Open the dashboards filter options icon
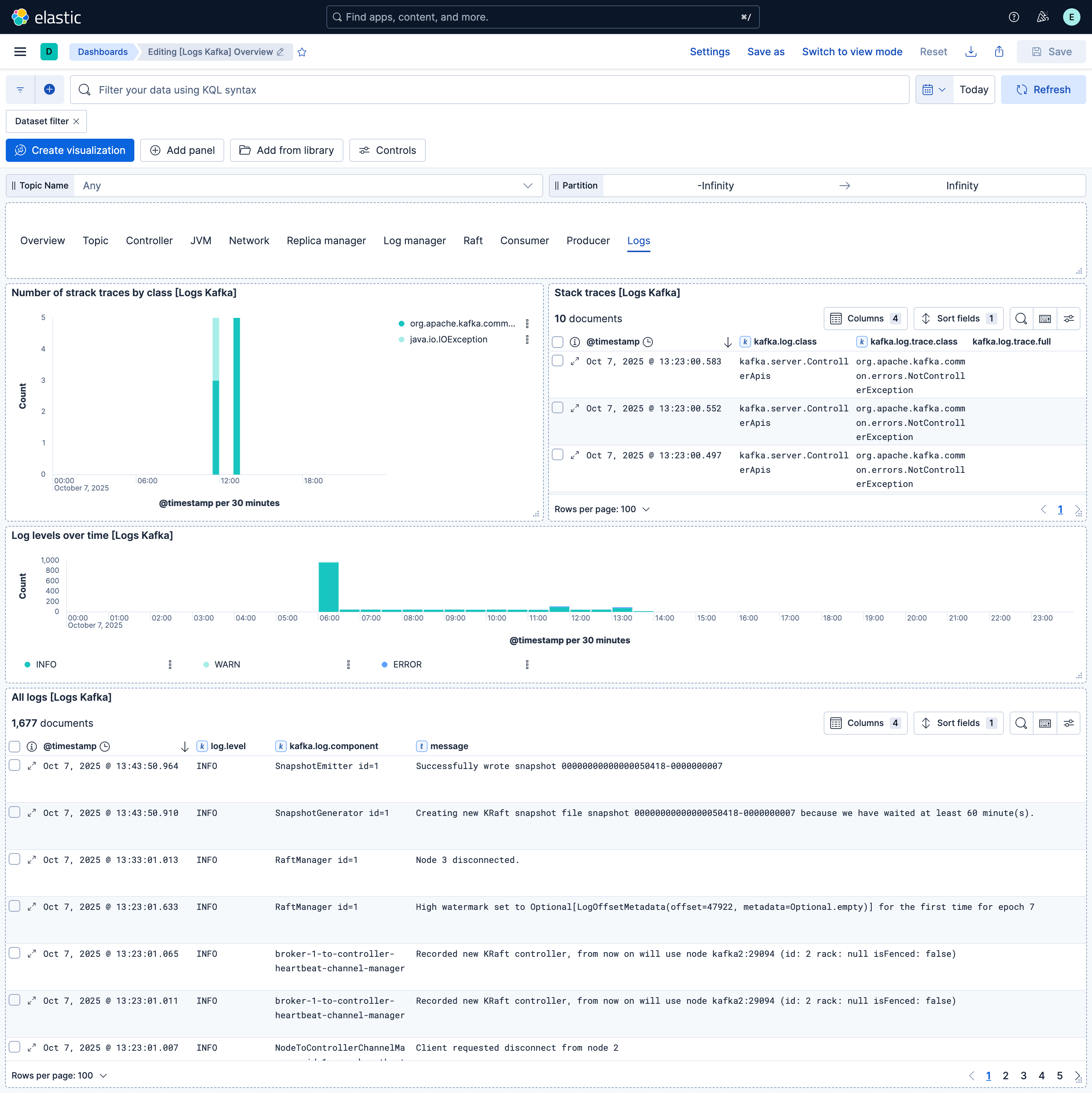1092x1093 pixels. click(x=20, y=89)
